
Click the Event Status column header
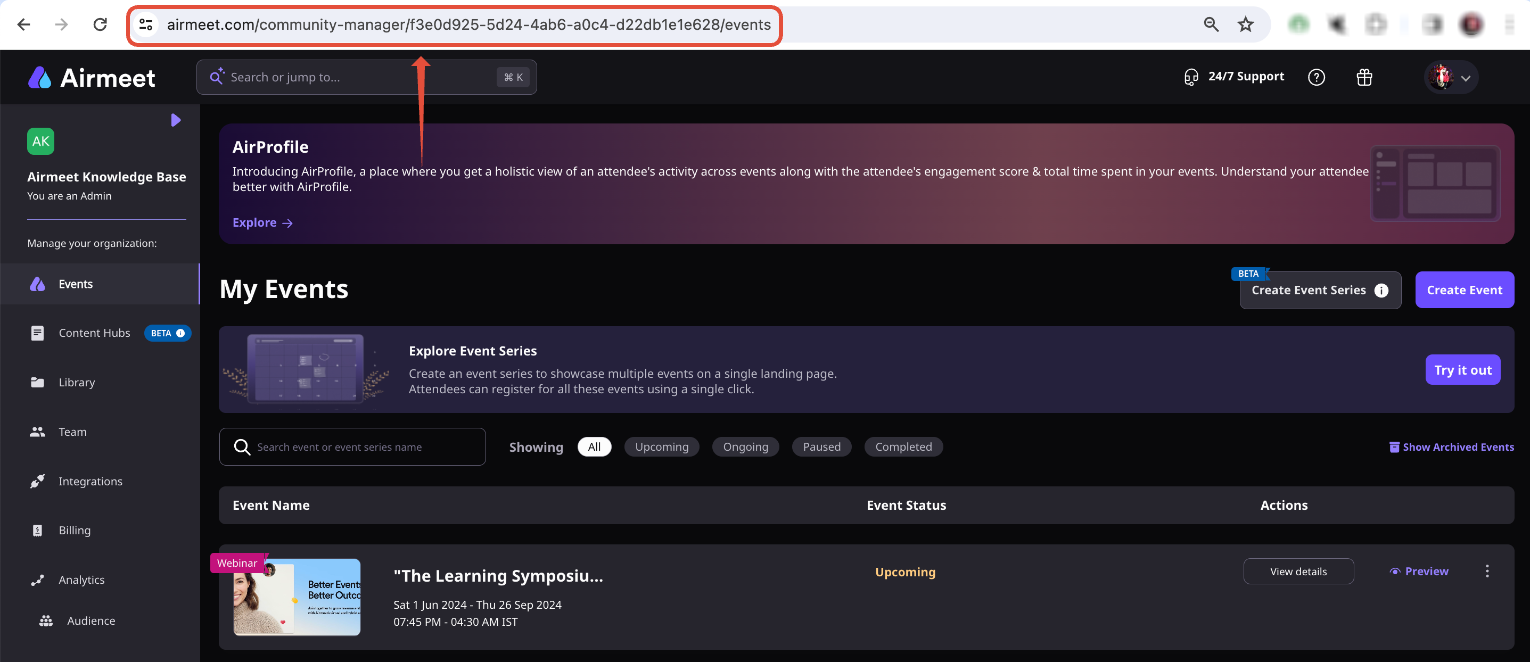point(906,505)
